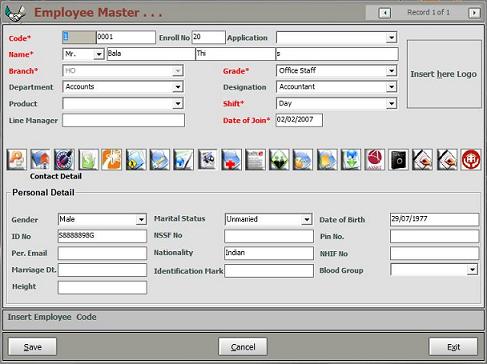The image size is (487, 364).
Task: Open the disabled Branch dropdown showing HO
Action: pyautogui.click(x=178, y=71)
